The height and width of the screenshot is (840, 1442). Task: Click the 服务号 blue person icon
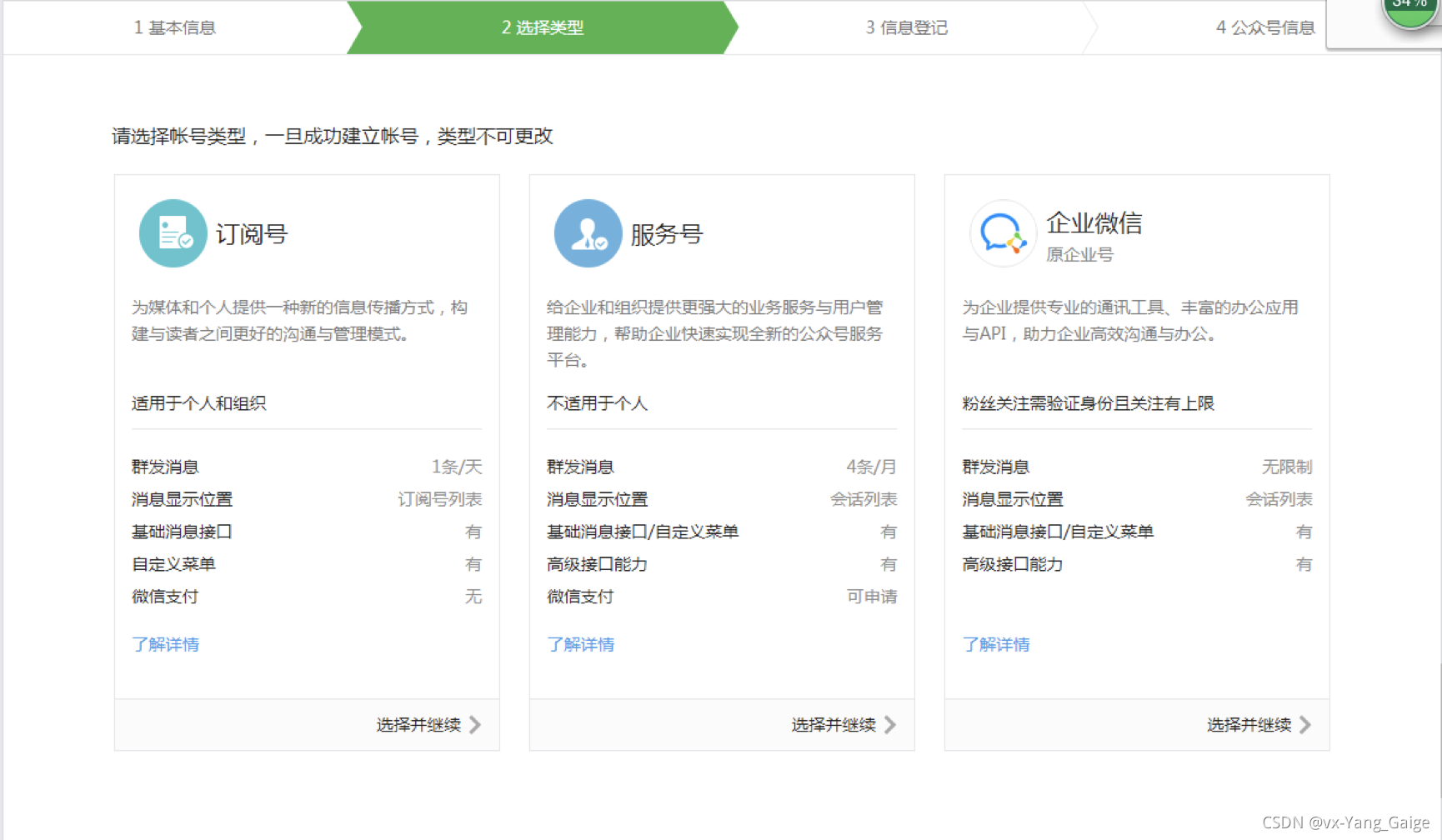[x=588, y=233]
